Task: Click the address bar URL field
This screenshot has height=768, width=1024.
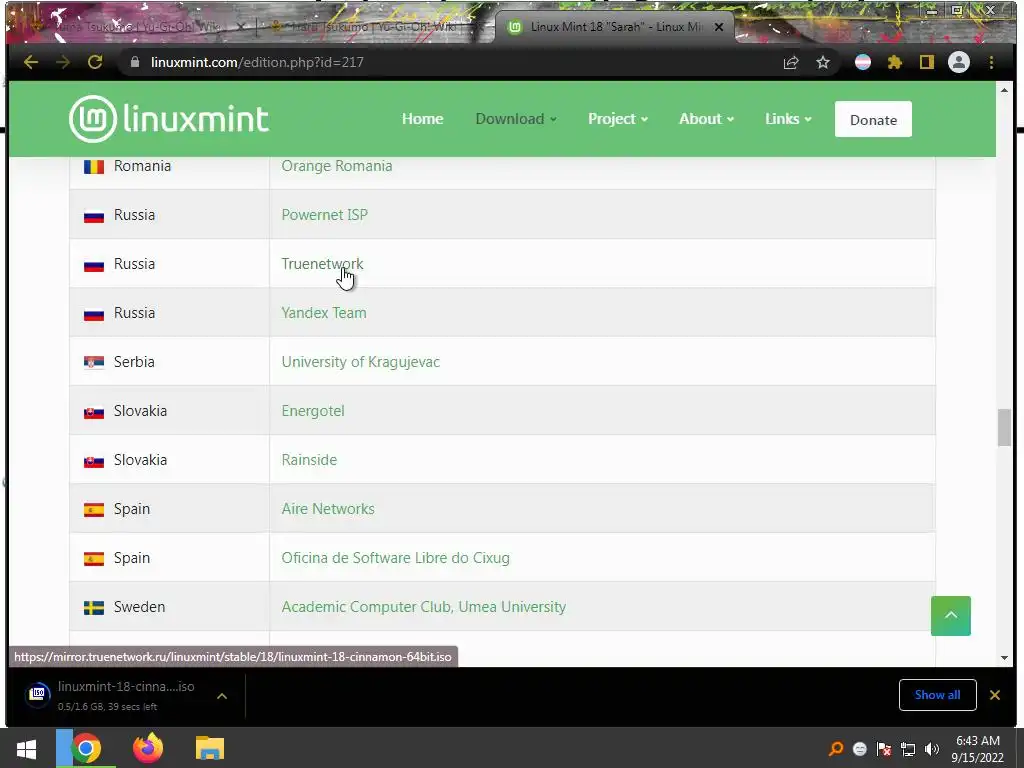Action: (451, 62)
